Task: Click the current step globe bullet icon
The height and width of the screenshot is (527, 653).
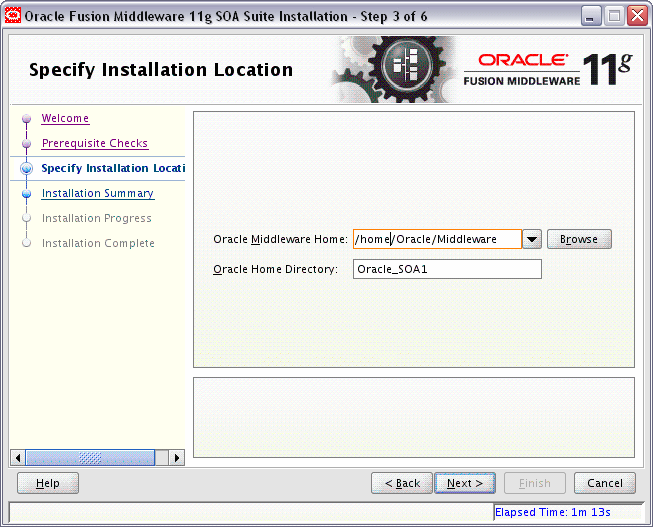Action: (27, 168)
